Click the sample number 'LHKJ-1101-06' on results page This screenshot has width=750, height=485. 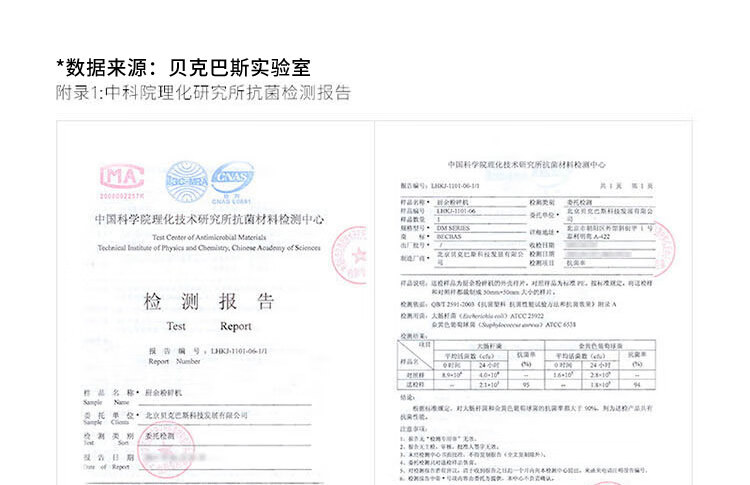[456, 211]
